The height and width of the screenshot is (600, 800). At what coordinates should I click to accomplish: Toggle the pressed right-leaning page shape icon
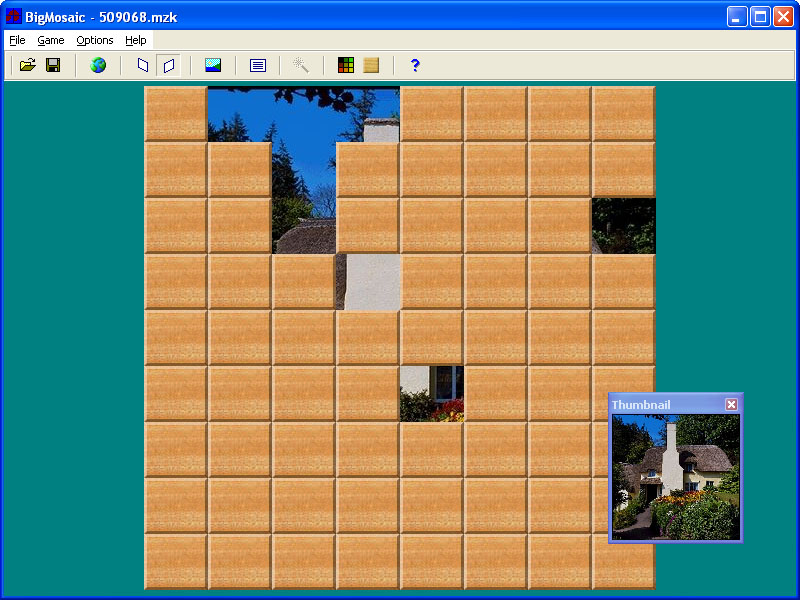(168, 65)
